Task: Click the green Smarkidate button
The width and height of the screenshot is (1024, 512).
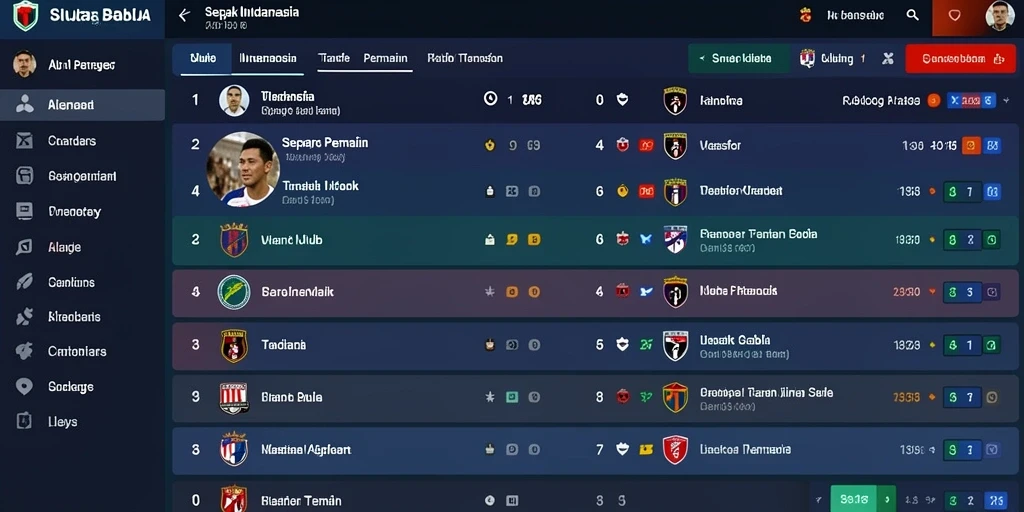Action: (x=739, y=59)
